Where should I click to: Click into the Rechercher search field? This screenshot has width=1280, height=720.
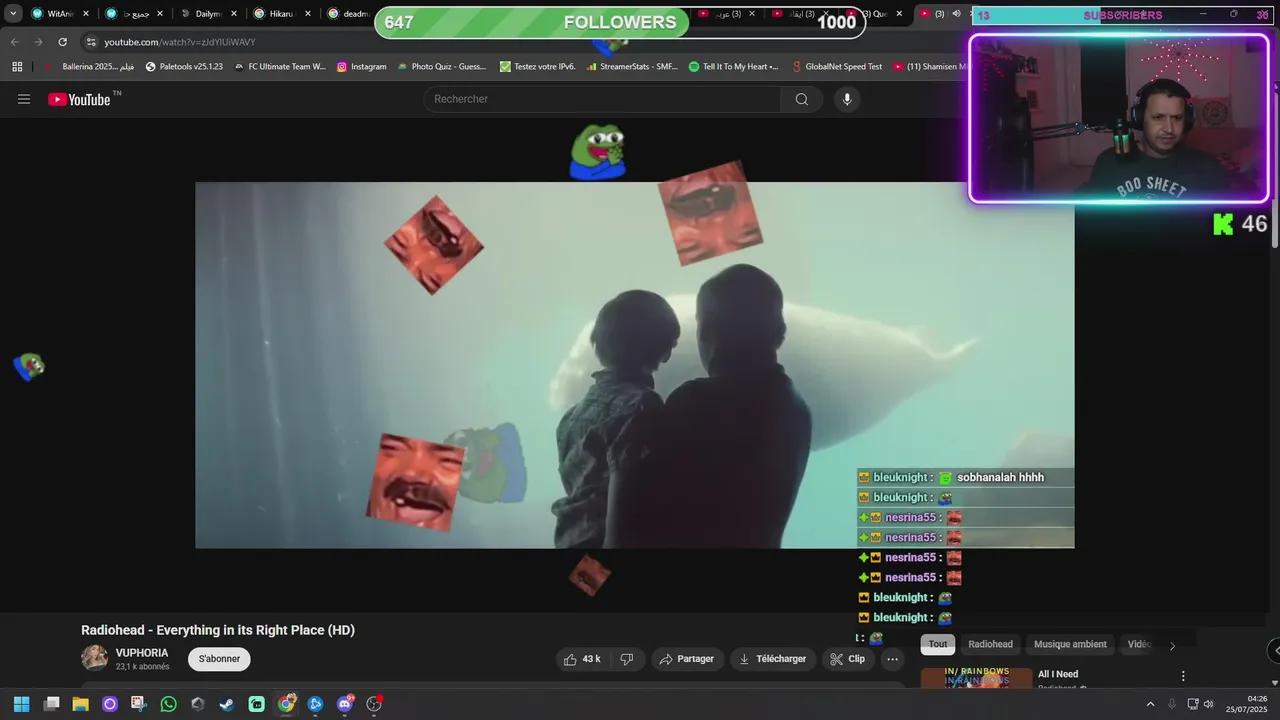coord(604,99)
